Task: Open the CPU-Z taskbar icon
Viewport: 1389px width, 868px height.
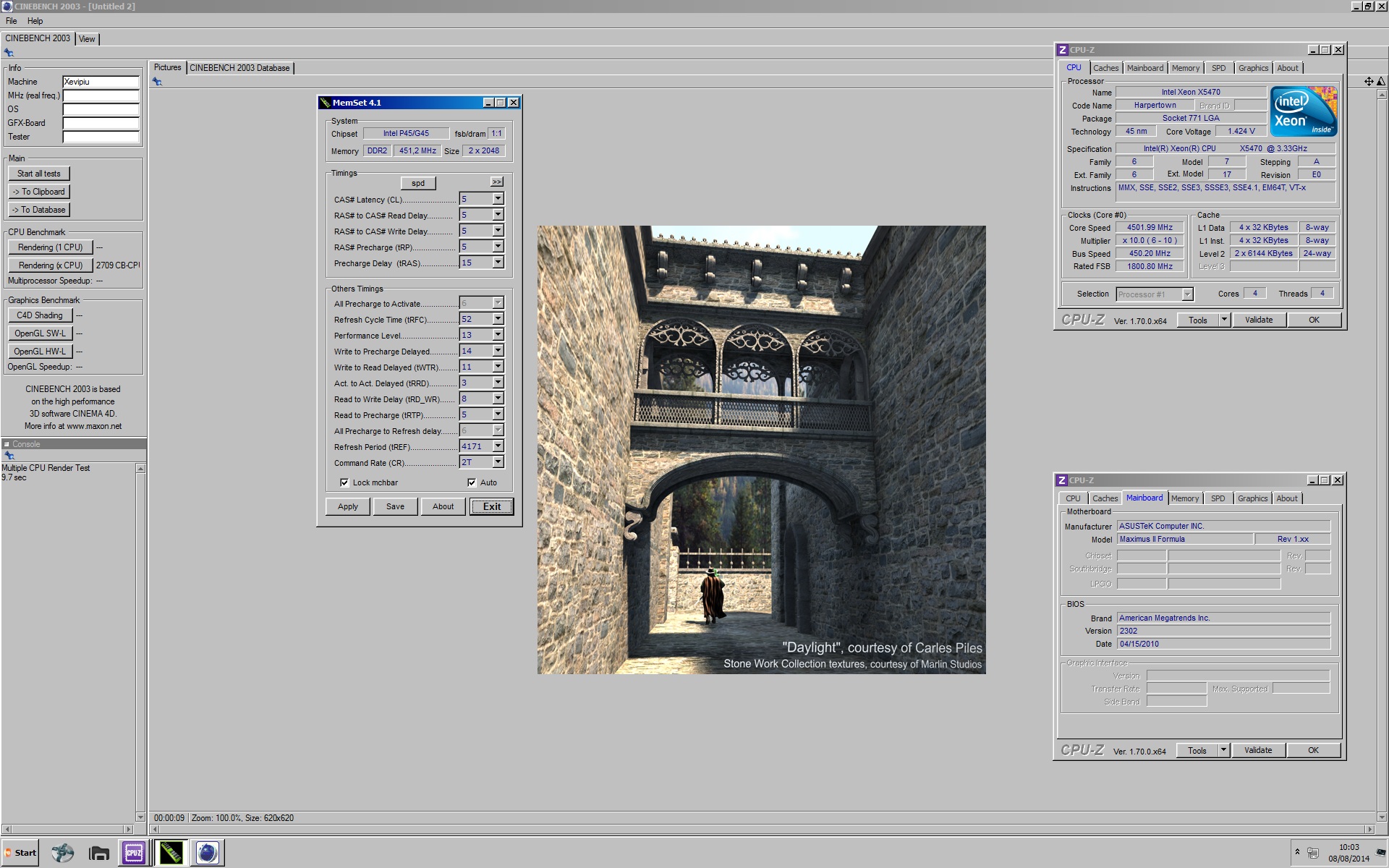Action: 135,853
